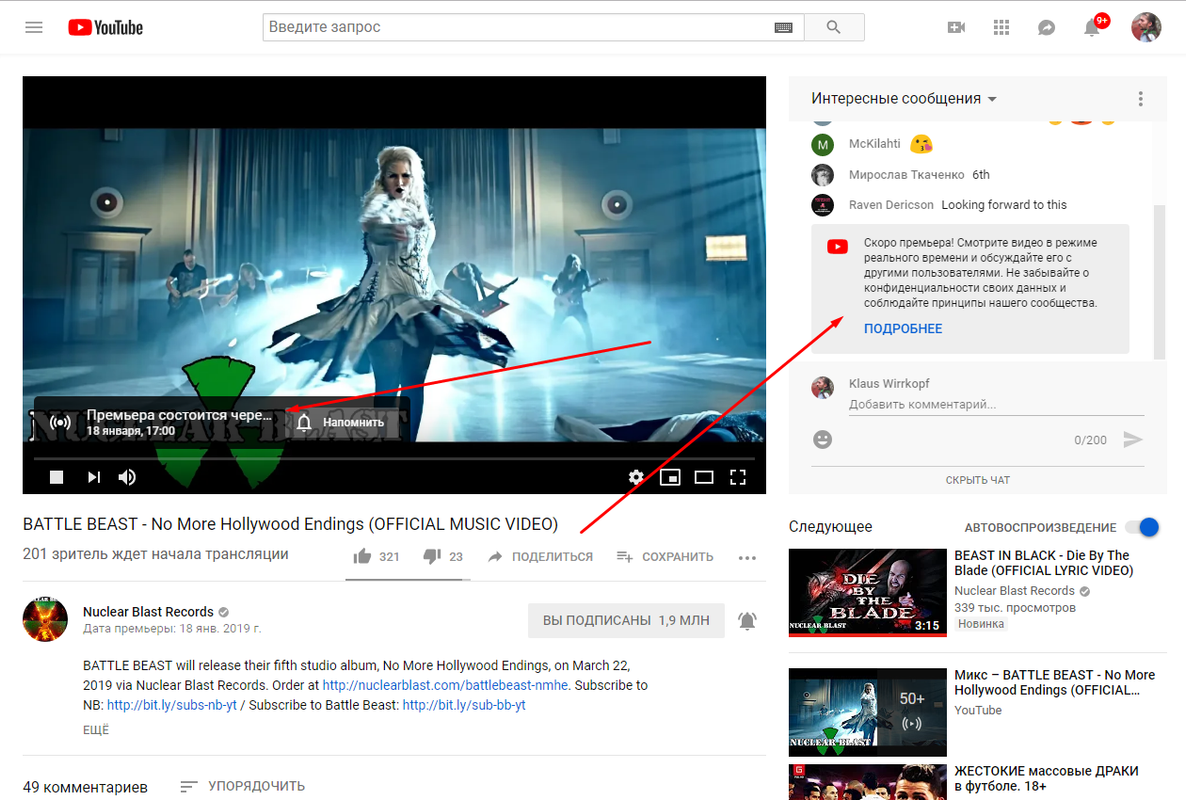Open "BEAST IN BLACK - Die By The Blade" title
Image resolution: width=1186 pixels, height=800 pixels.
[x=1044, y=563]
